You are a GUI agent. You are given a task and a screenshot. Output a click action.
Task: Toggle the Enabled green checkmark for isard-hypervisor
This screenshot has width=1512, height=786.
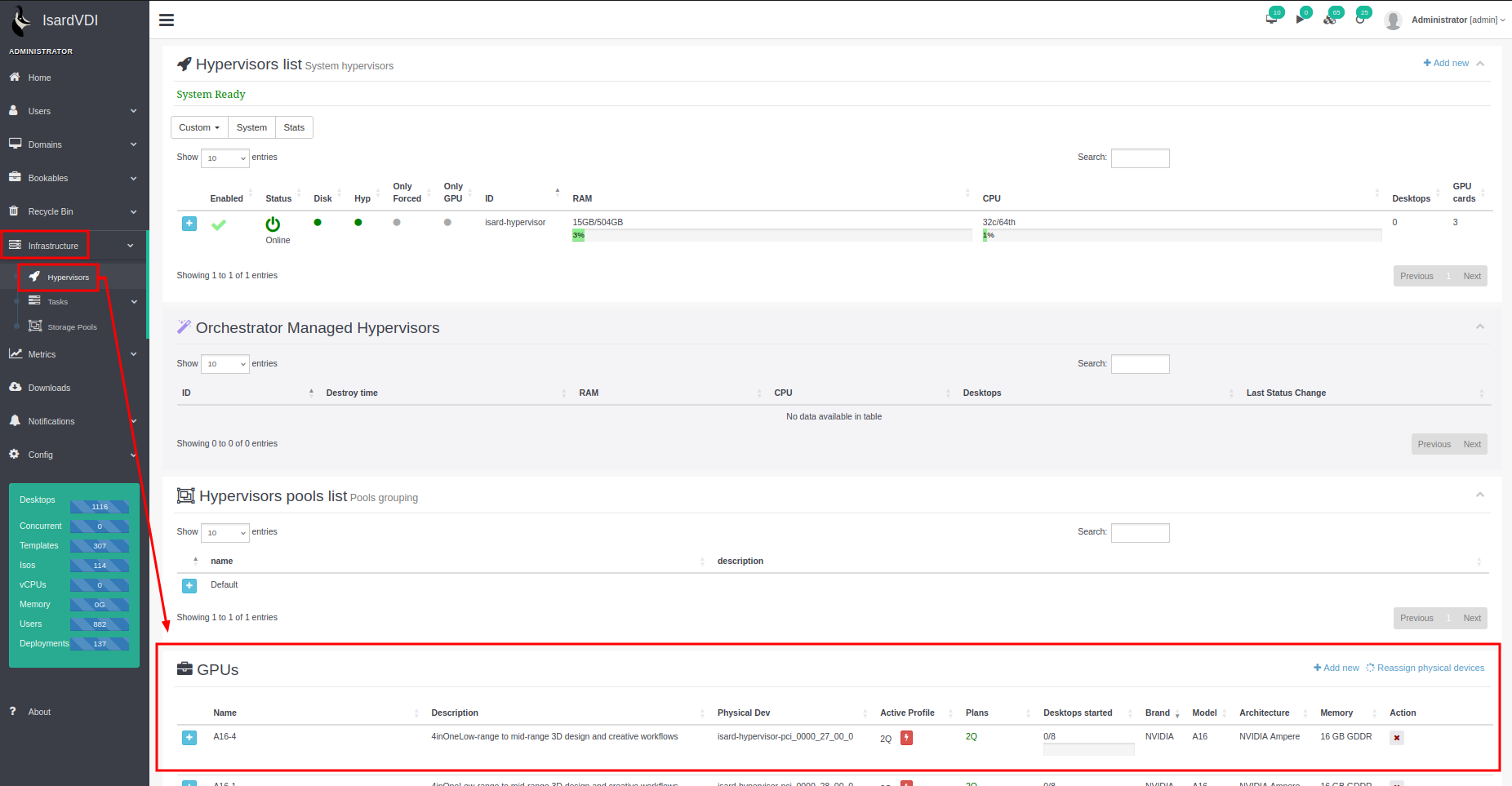tap(219, 224)
